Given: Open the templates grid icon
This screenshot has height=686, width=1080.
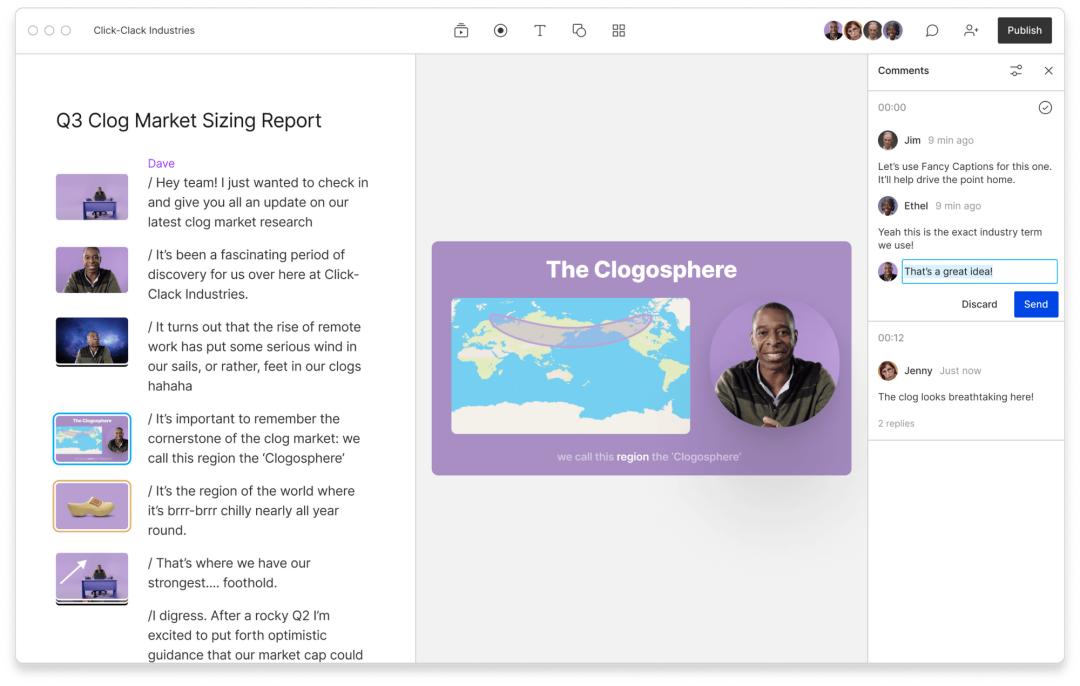Looking at the screenshot, I should coord(619,31).
